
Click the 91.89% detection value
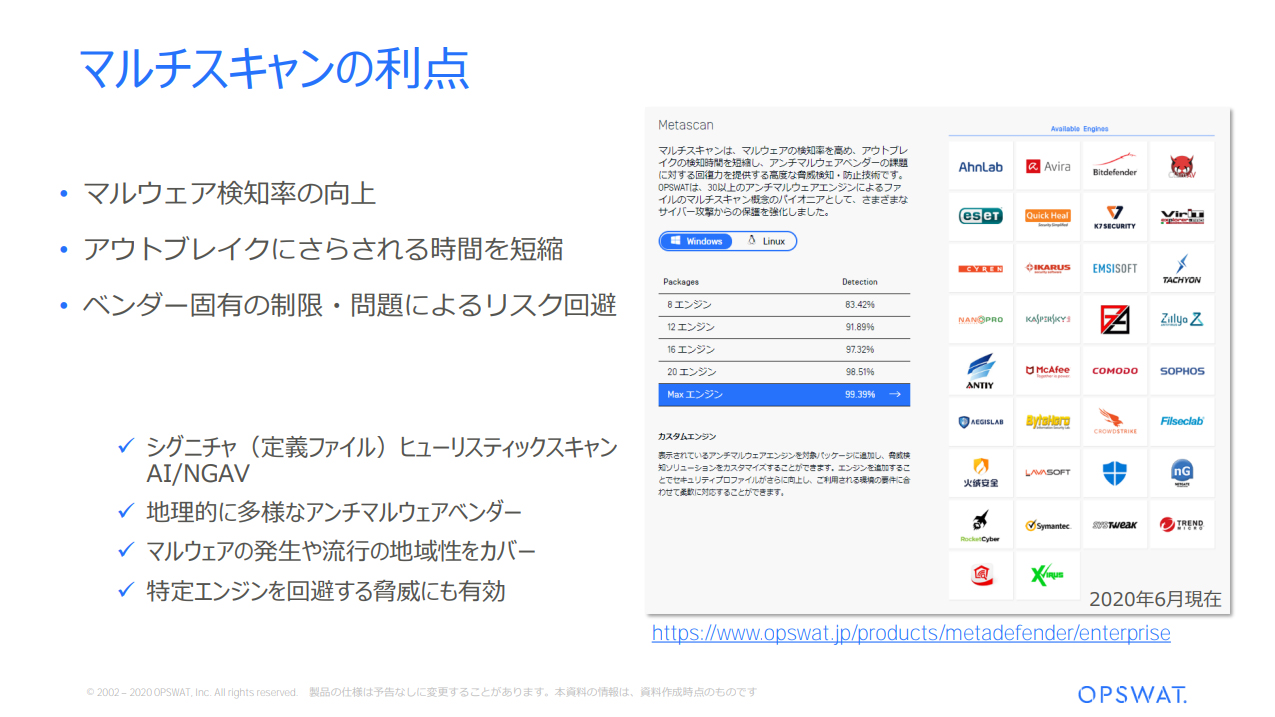tap(859, 327)
